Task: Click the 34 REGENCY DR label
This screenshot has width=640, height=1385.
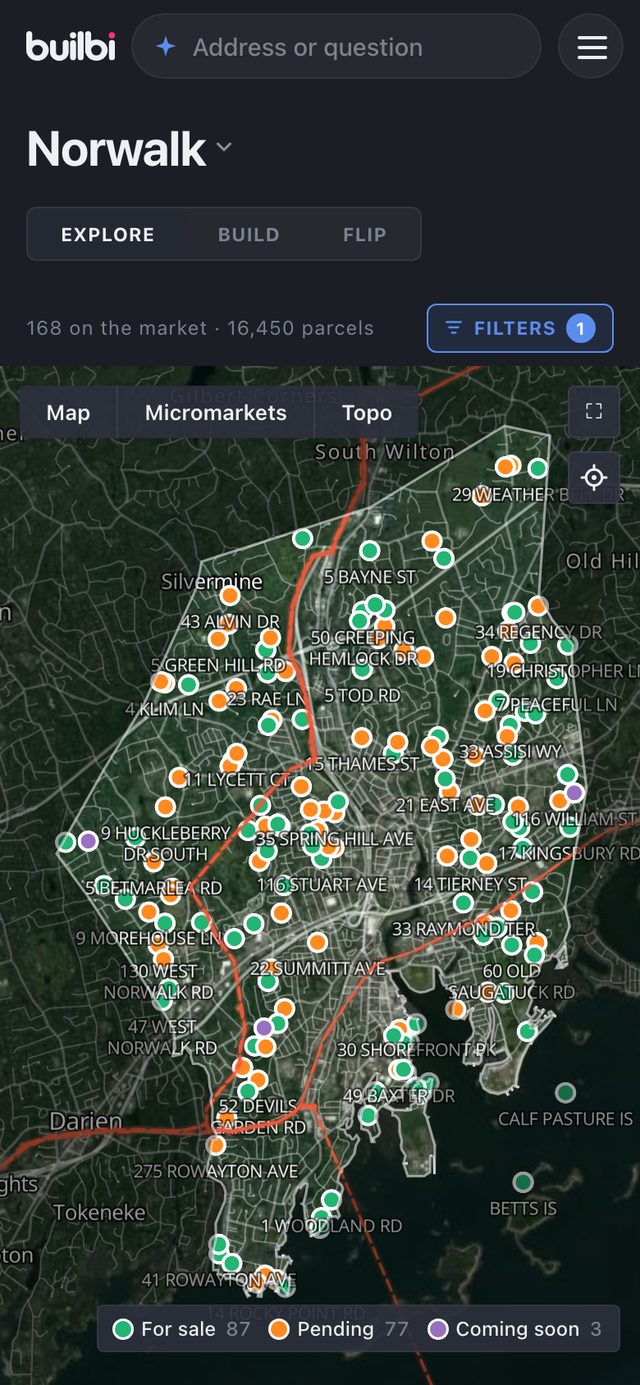Action: coord(539,632)
